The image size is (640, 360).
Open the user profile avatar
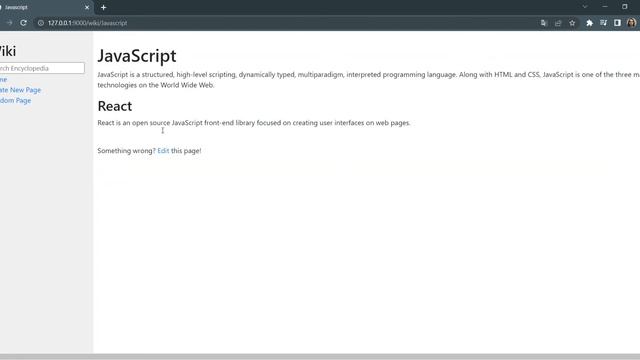631,23
